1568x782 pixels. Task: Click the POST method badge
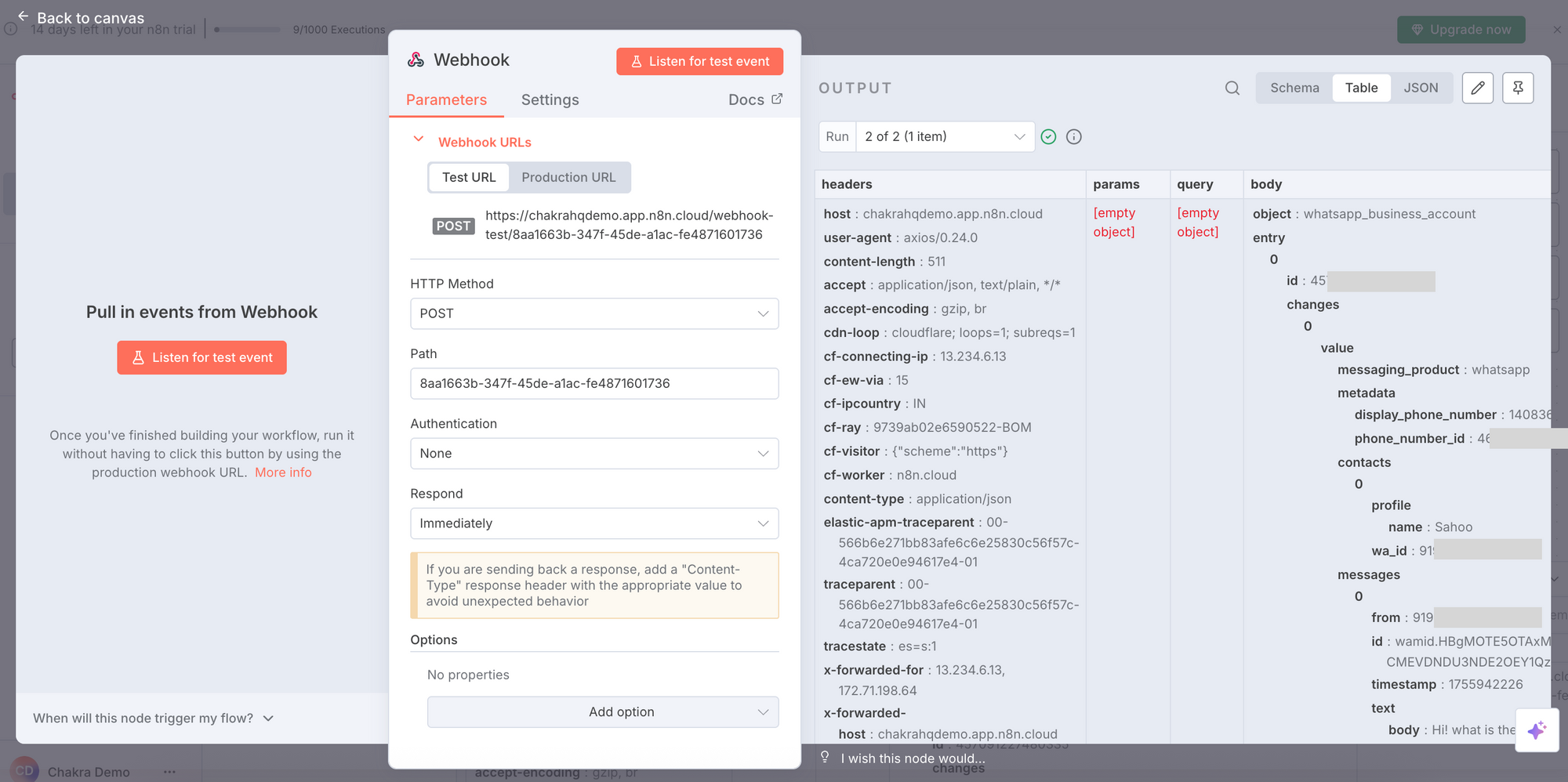pos(453,226)
